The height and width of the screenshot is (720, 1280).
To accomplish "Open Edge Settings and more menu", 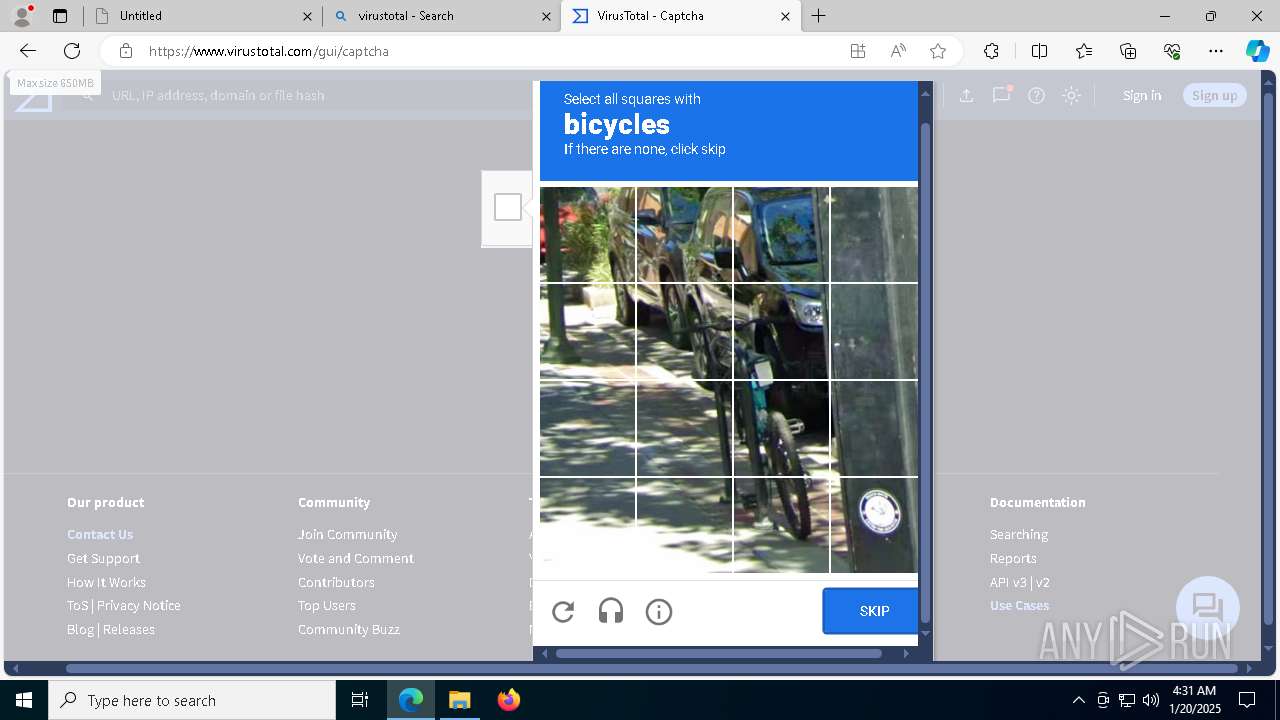I will (1216, 51).
